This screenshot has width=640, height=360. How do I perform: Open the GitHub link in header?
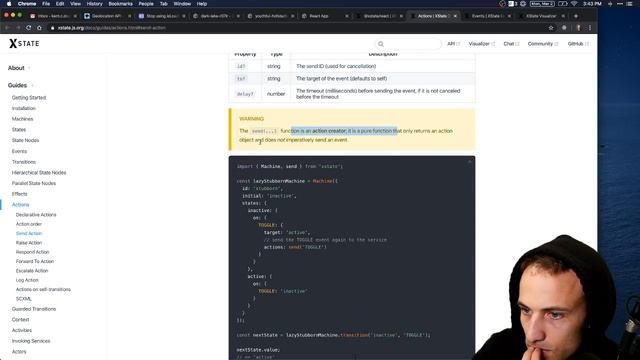point(578,44)
